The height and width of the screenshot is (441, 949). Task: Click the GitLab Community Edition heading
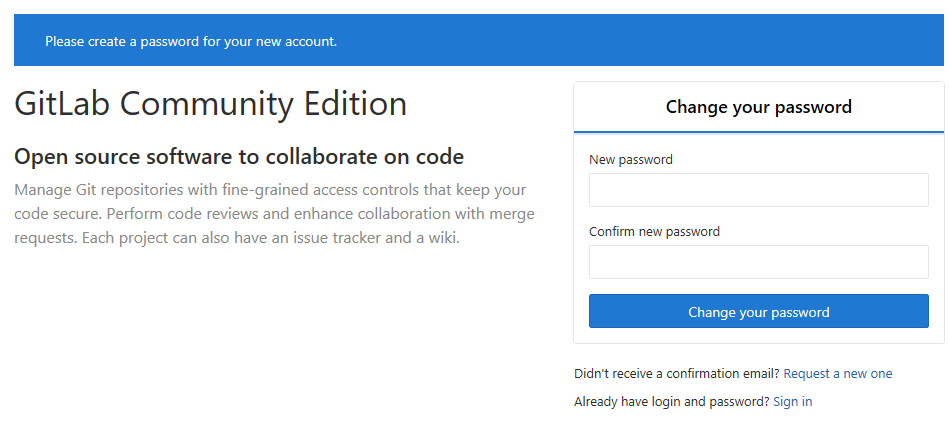(210, 104)
